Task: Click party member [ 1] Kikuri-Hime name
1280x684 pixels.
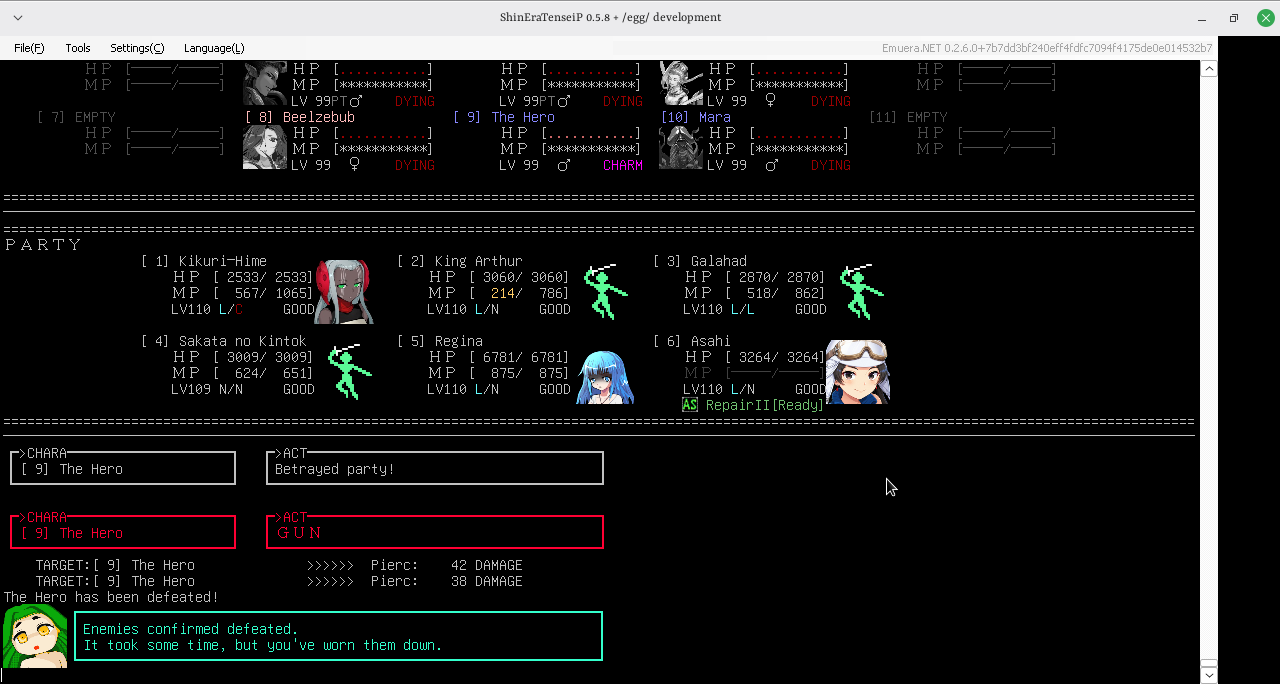Action: click(204, 261)
